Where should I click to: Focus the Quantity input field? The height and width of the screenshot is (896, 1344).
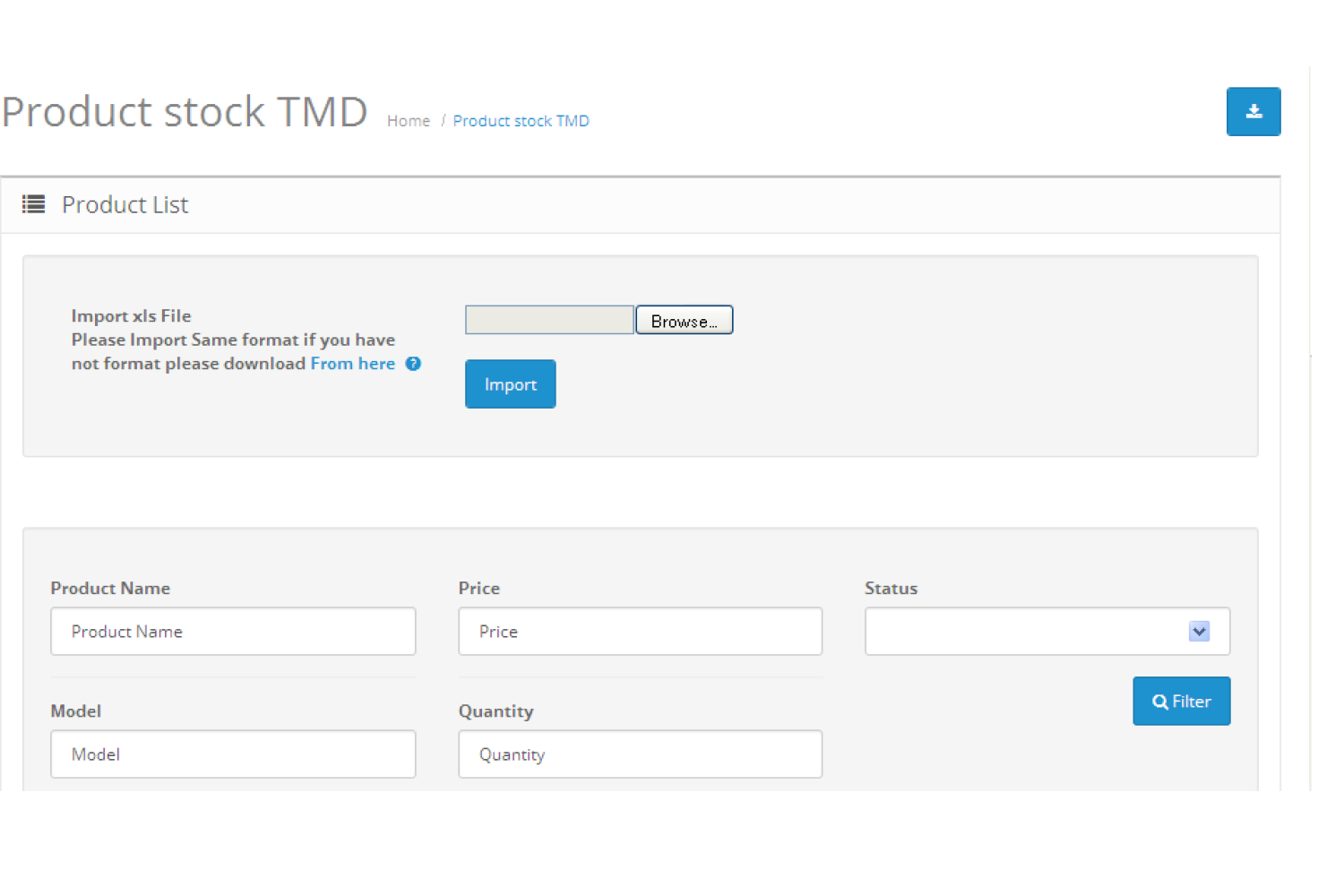640,754
